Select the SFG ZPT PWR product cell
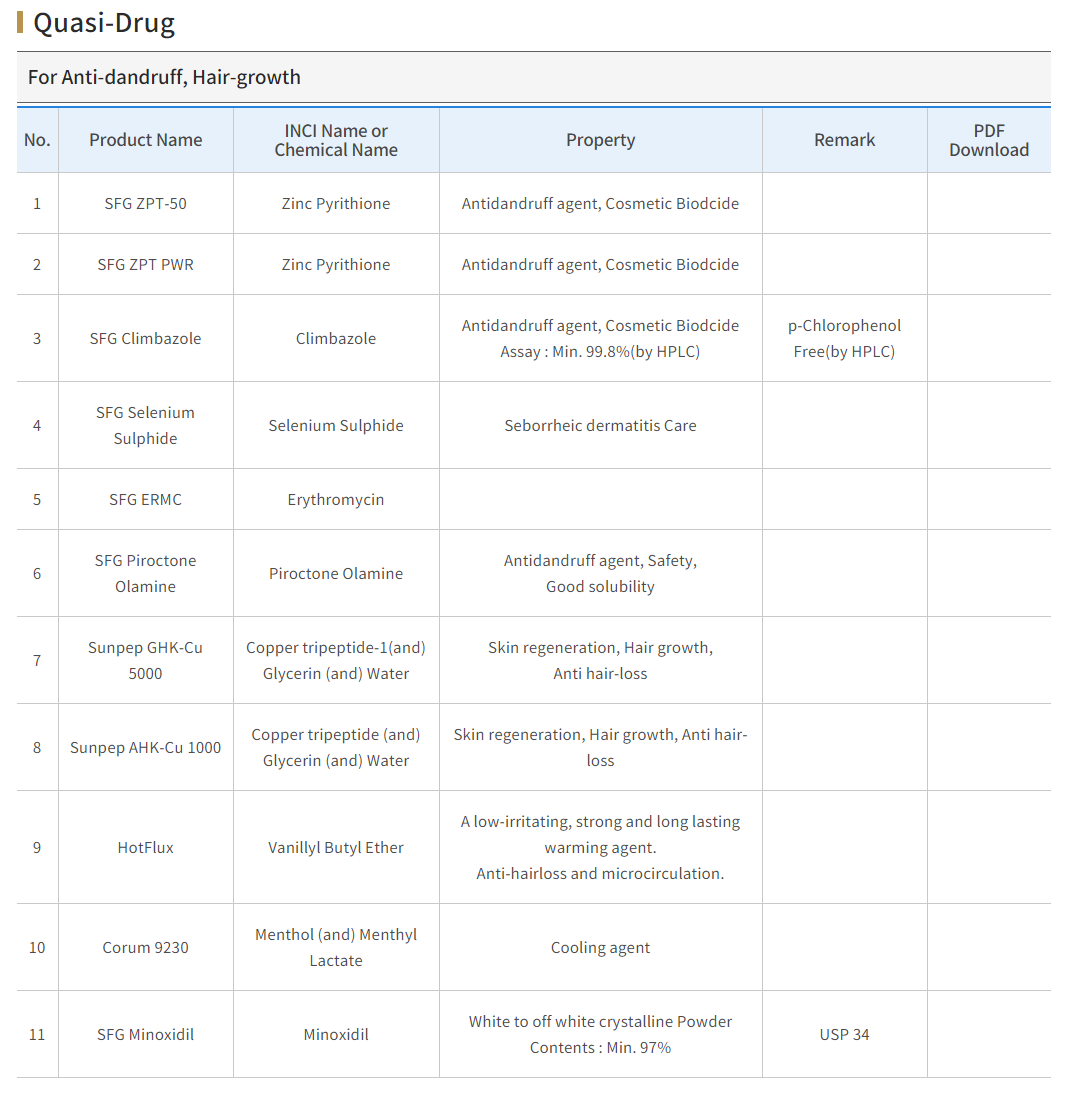Viewport: 1077px width, 1101px height. (x=145, y=265)
